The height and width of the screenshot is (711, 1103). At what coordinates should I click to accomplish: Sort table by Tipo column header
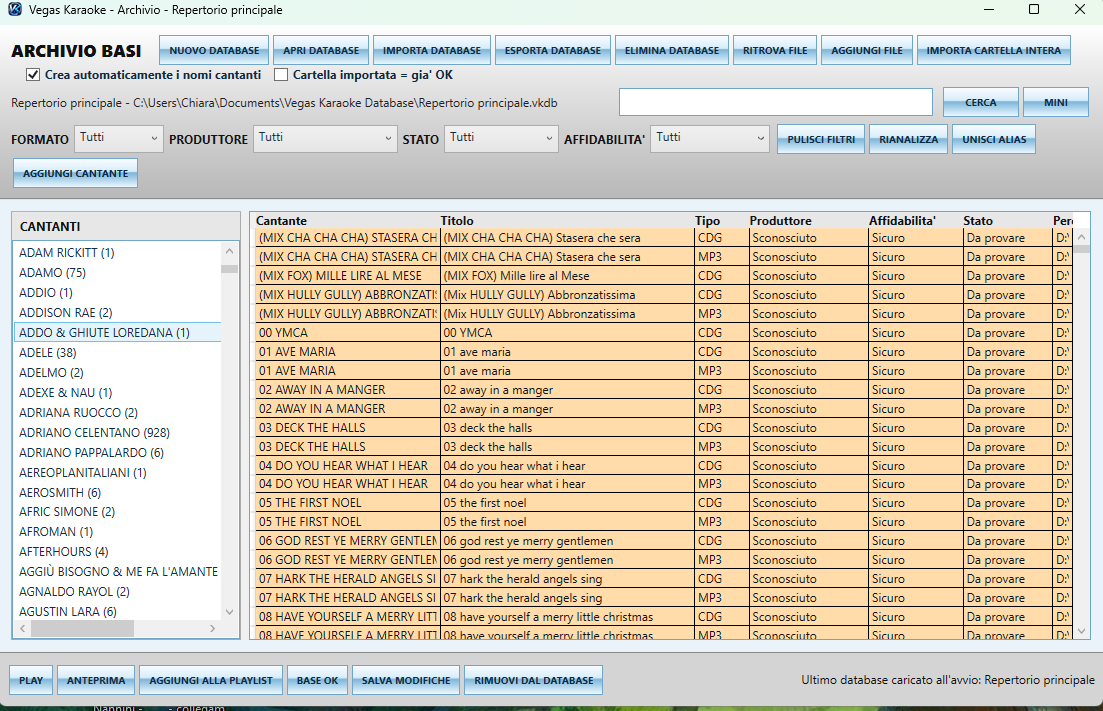pos(708,221)
